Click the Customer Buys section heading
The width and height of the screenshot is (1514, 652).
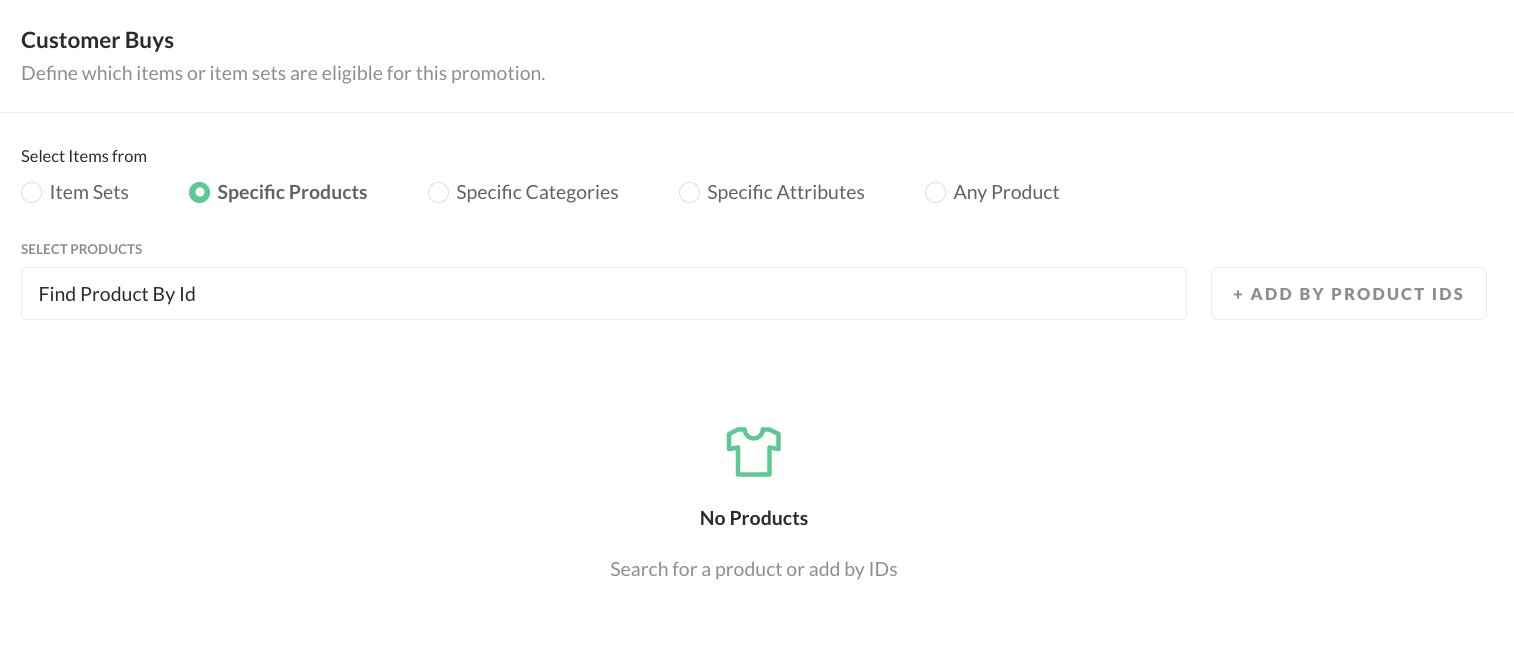tap(97, 41)
